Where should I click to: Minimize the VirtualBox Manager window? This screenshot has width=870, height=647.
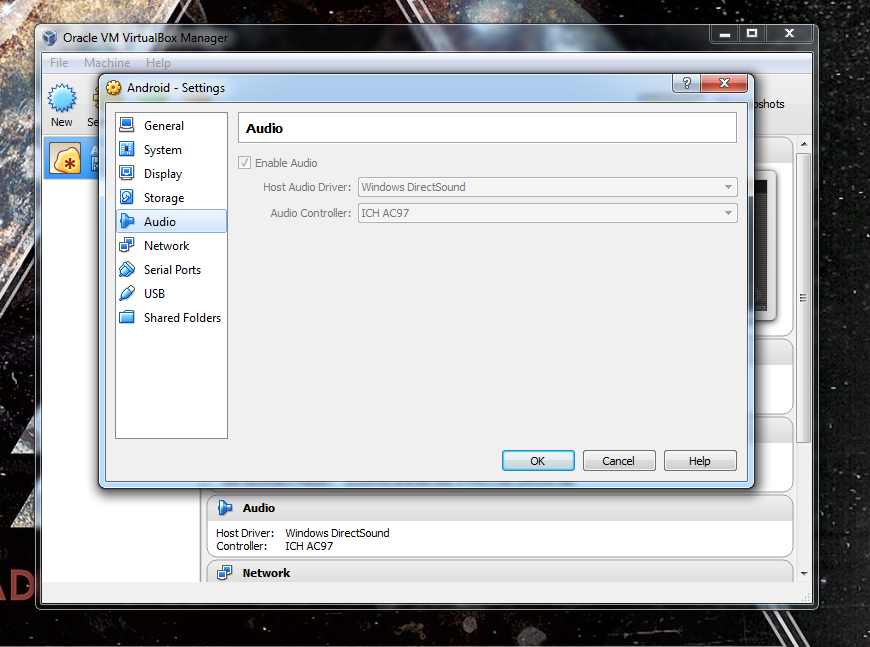point(725,33)
